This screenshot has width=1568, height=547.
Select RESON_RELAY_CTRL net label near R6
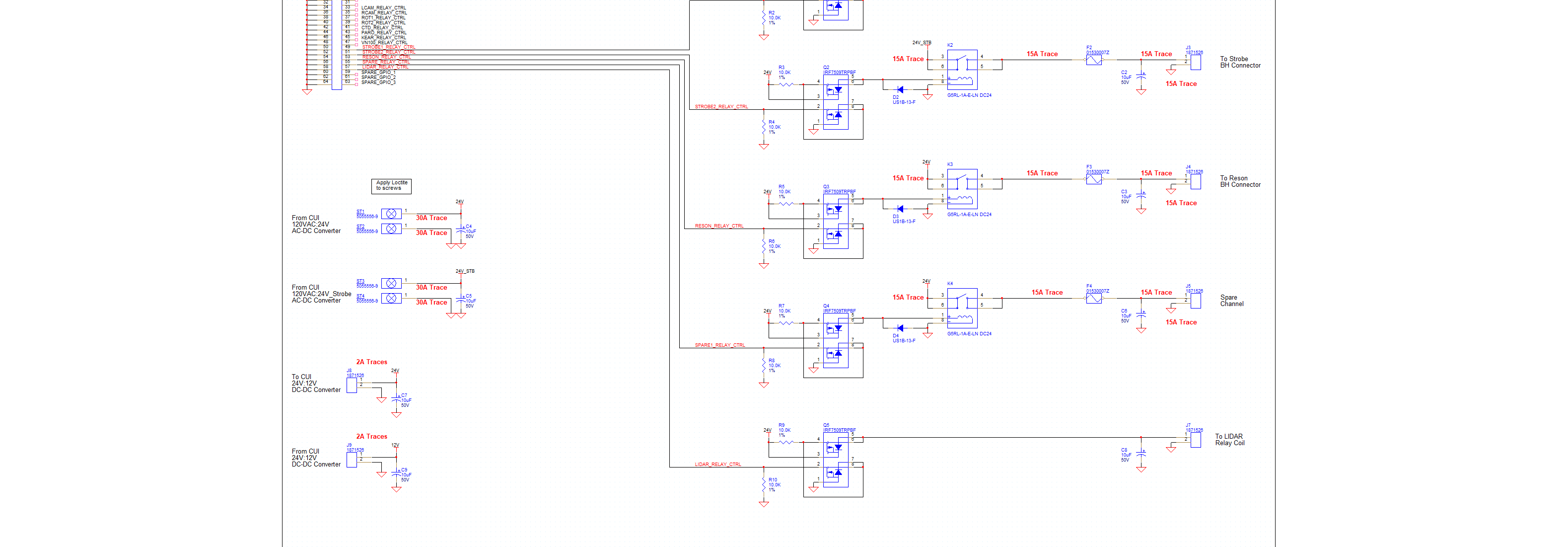point(719,226)
